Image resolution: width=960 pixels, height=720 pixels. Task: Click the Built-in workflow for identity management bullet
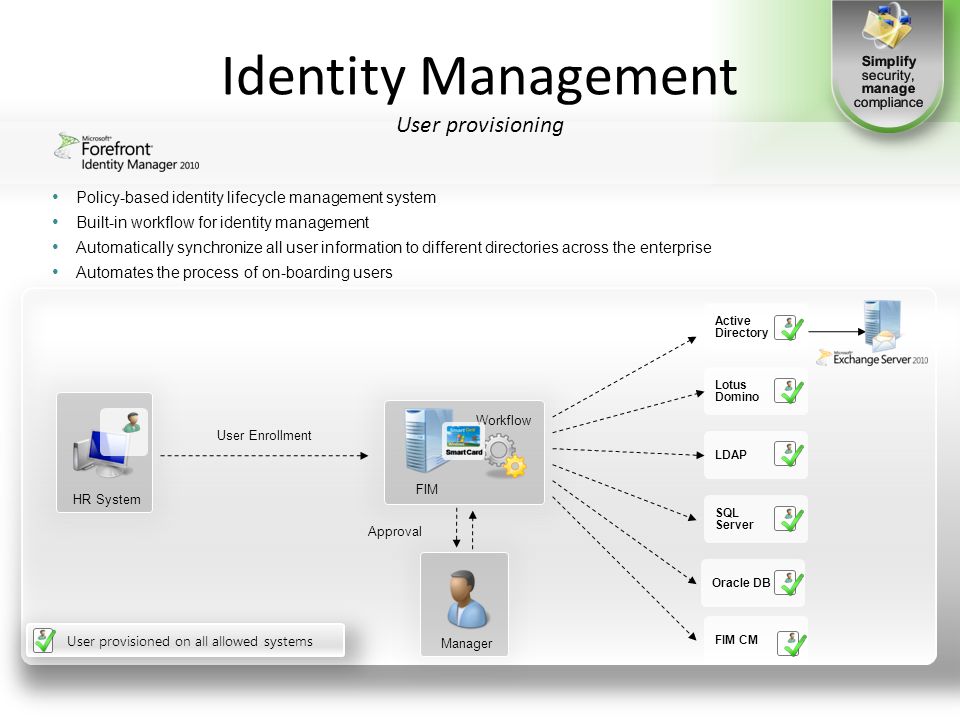[222, 222]
